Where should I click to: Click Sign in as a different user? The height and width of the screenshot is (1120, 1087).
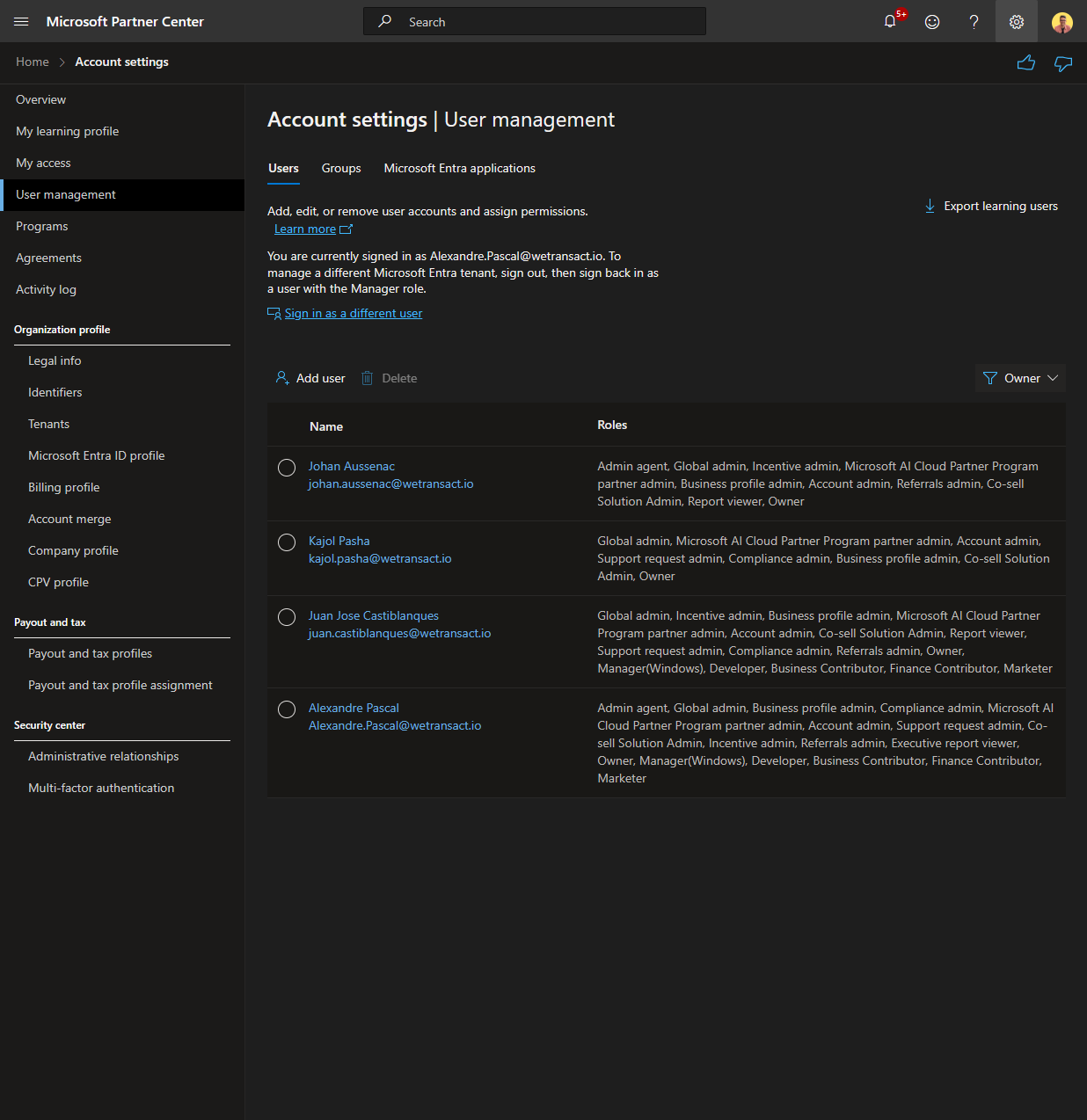(354, 313)
